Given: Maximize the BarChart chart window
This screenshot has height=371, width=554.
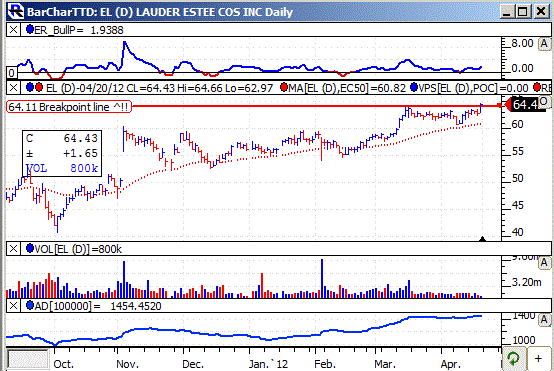Looking at the screenshot, I should 523,12.
